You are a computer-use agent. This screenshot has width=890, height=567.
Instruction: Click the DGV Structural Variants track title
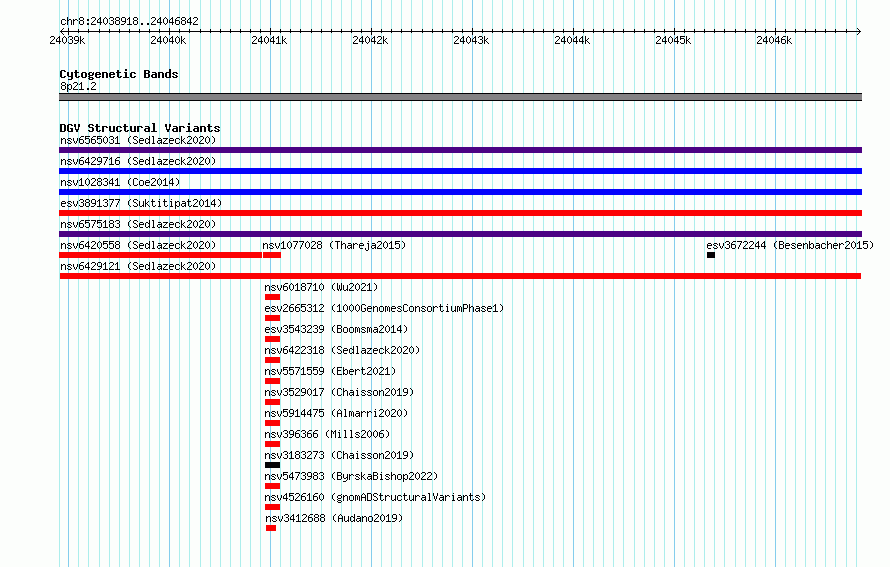(140, 128)
